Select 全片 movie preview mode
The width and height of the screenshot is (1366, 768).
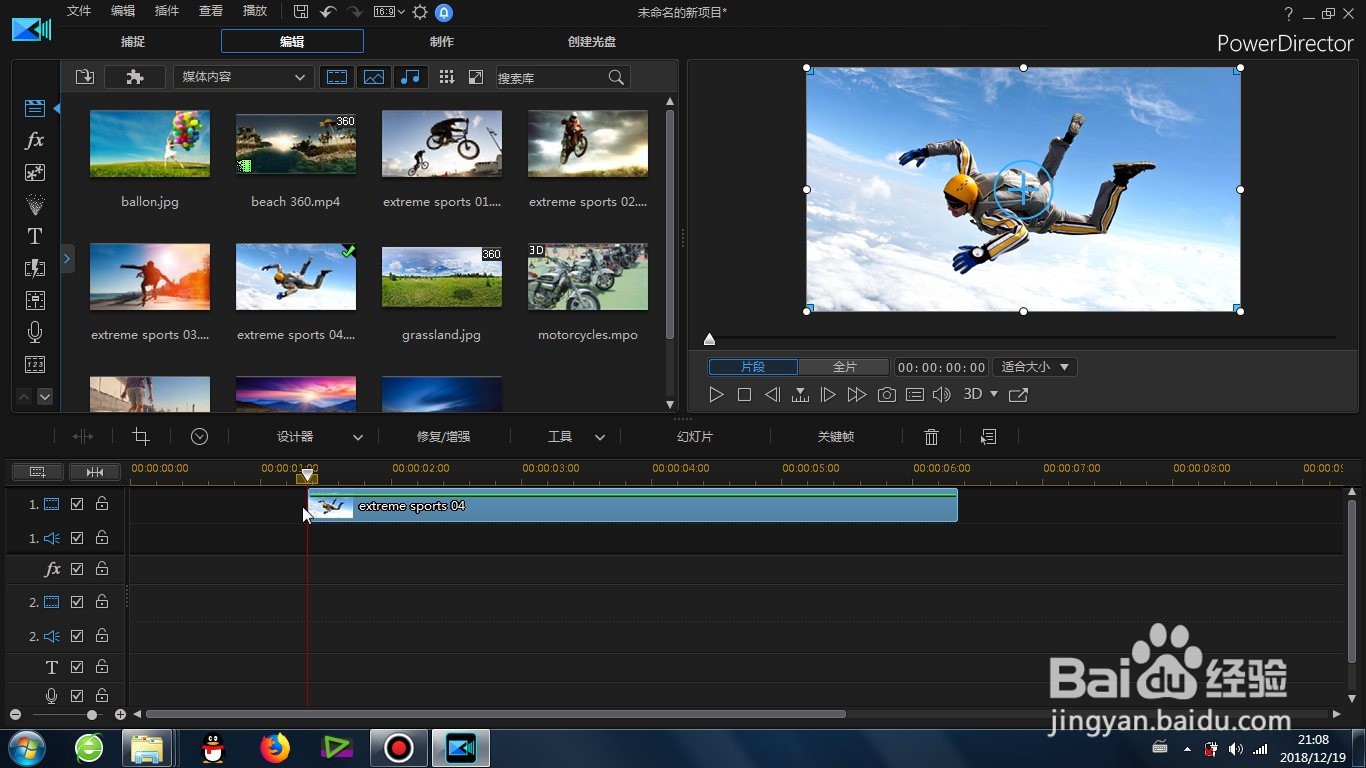844,367
